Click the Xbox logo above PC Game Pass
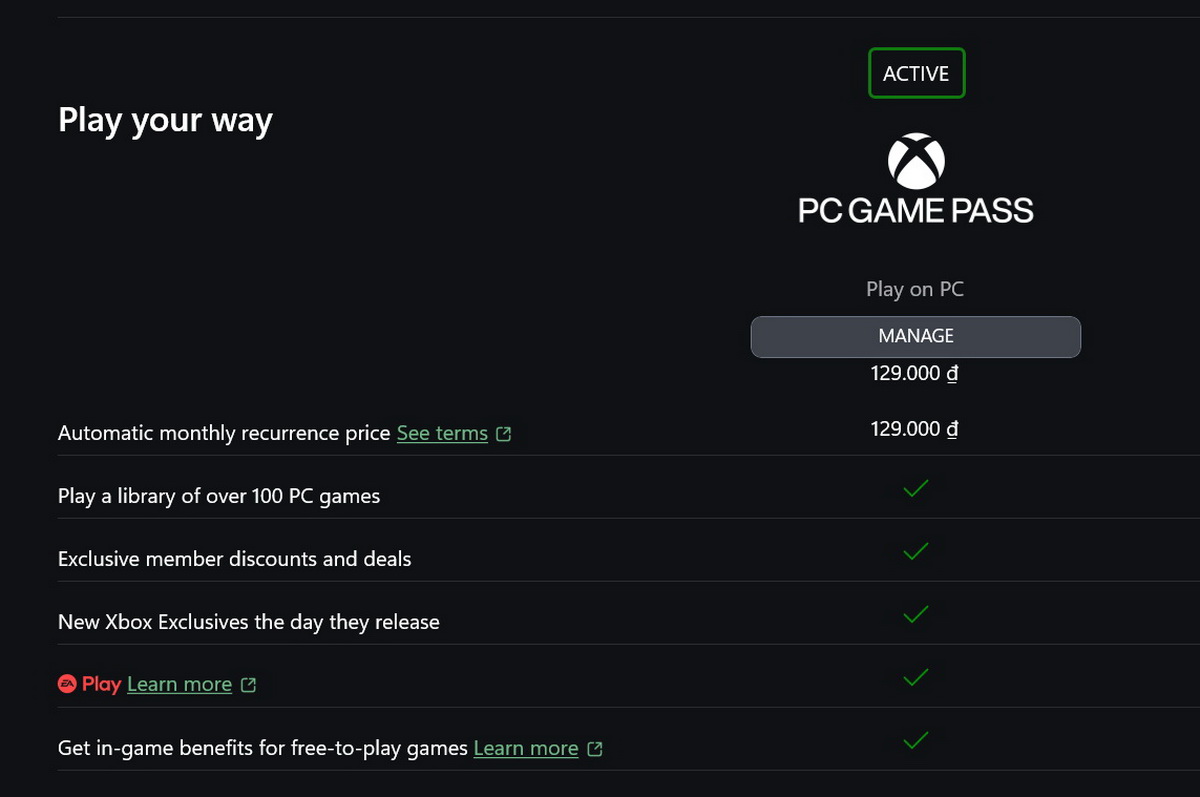Screen dimensions: 1200x797 coord(916,162)
